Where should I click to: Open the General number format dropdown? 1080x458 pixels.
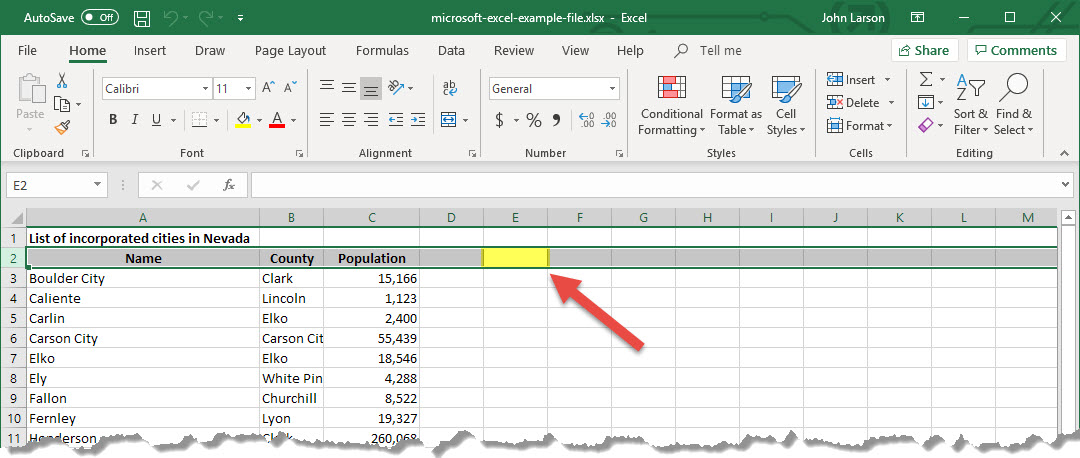pyautogui.click(x=612, y=89)
